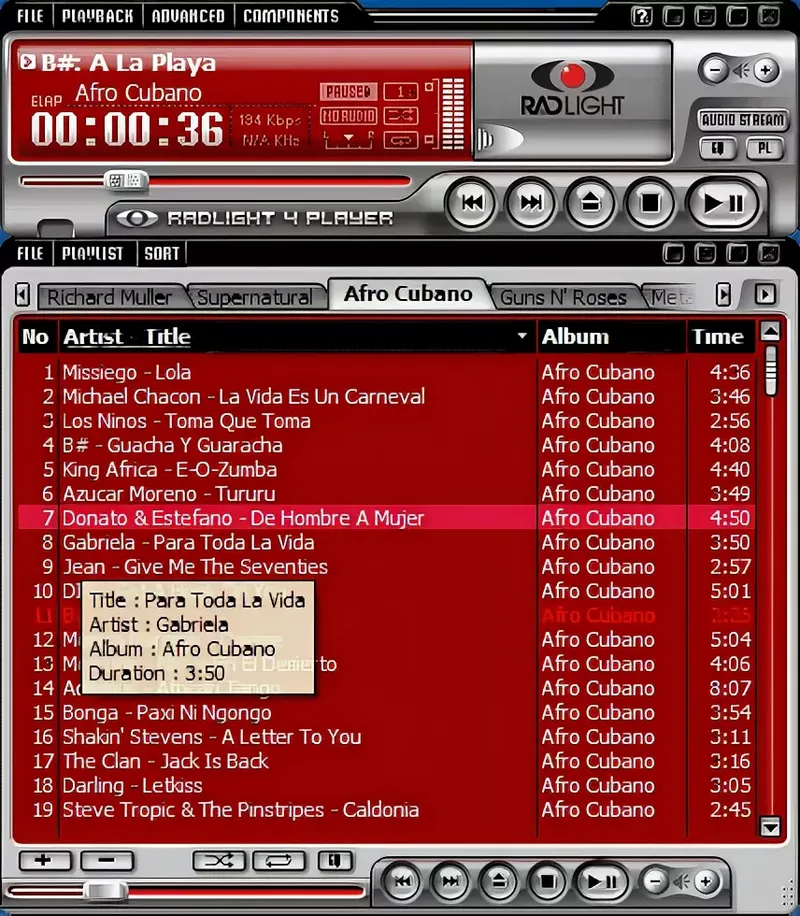Click the playlist vertical scrollbar thumb
Image resolution: width=800 pixels, height=916 pixels.
771,370
